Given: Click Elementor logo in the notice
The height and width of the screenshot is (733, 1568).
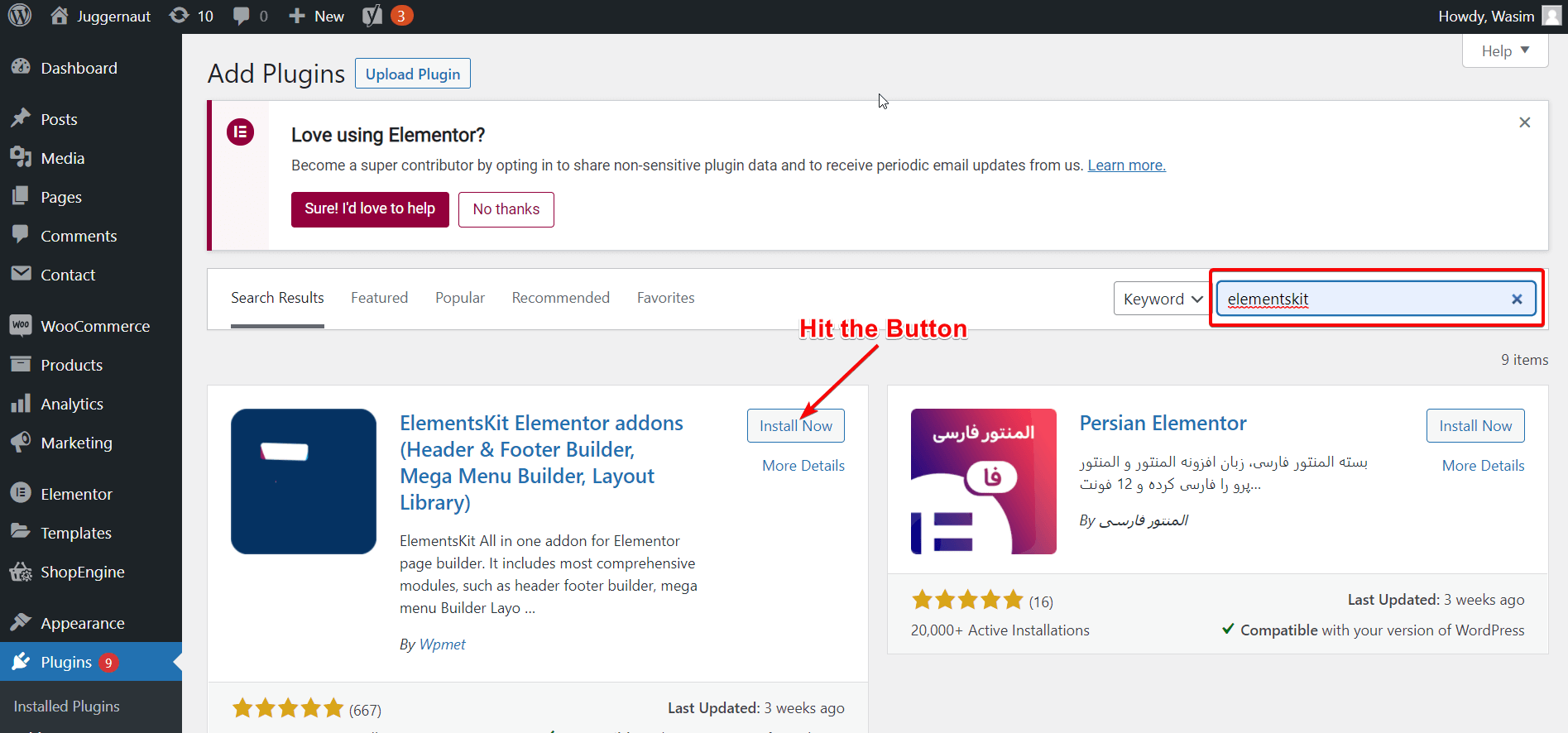Looking at the screenshot, I should (241, 132).
